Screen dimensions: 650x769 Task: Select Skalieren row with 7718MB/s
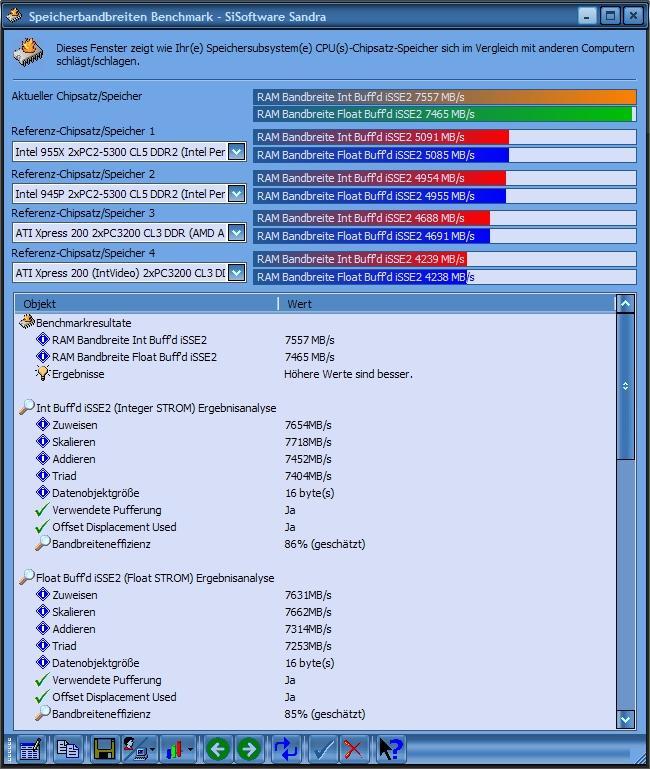(x=315, y=442)
